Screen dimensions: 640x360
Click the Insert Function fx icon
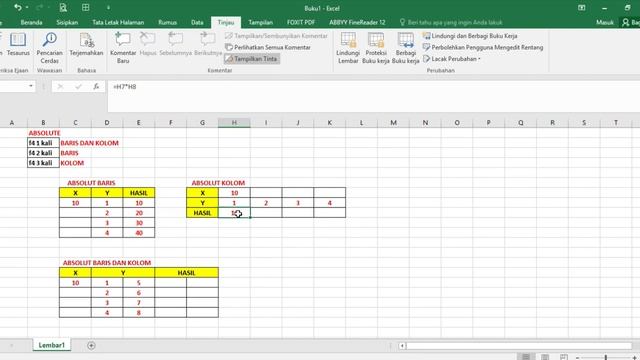tap(96, 87)
